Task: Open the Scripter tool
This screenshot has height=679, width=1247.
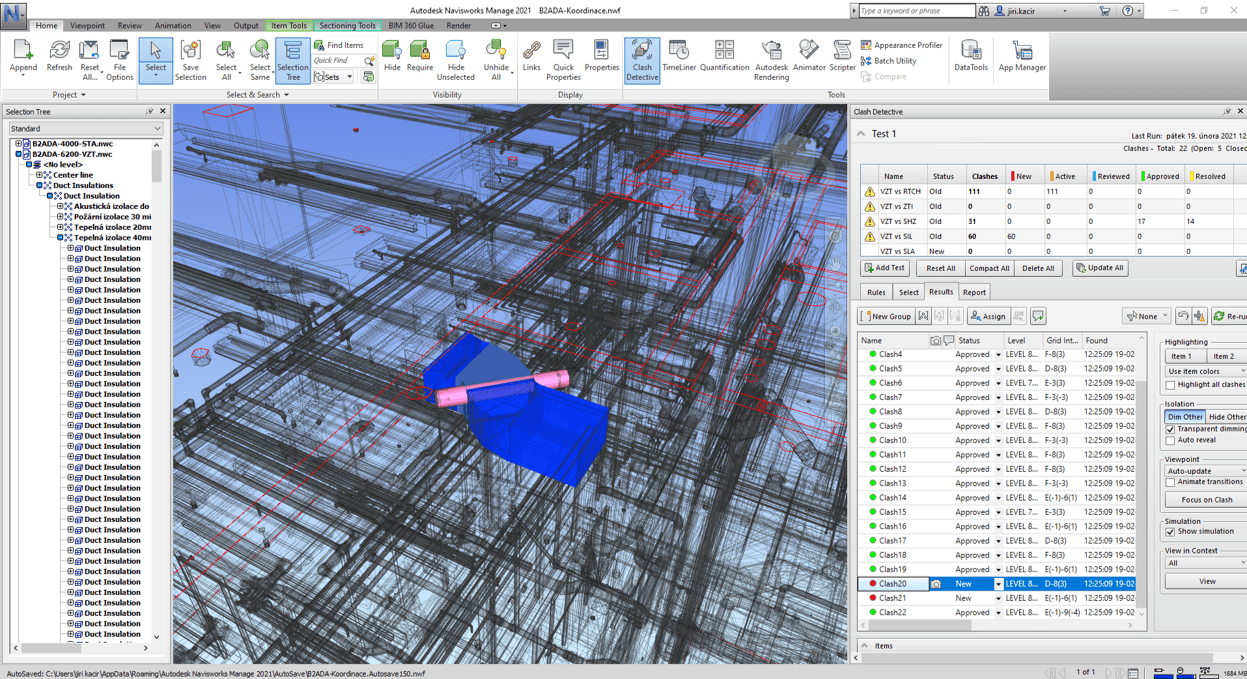Action: (x=842, y=59)
